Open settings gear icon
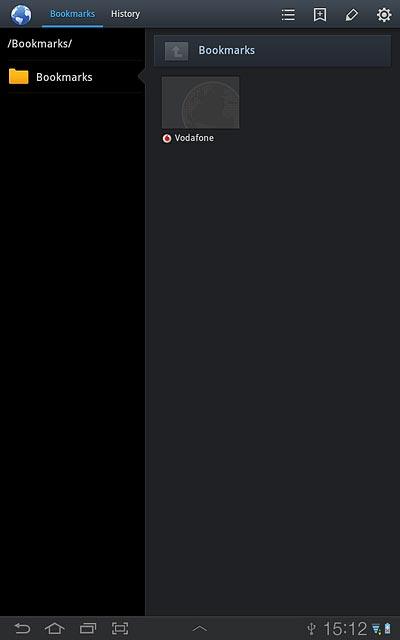400x640 pixels. pyautogui.click(x=384, y=15)
